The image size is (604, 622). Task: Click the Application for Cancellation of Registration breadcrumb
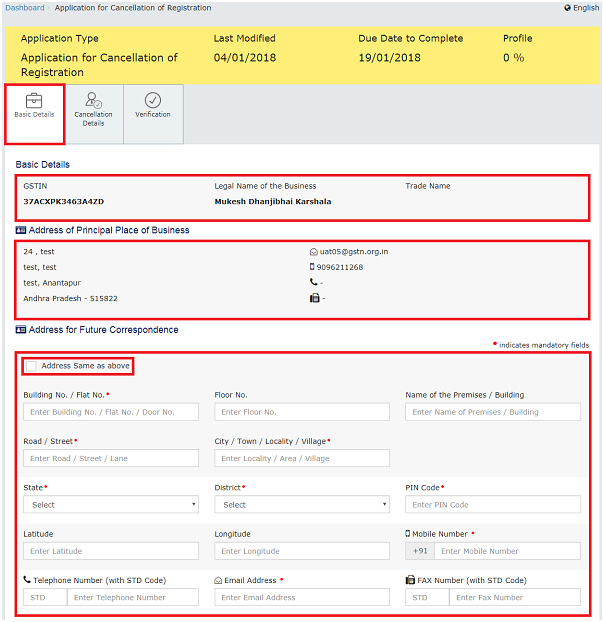point(133,8)
